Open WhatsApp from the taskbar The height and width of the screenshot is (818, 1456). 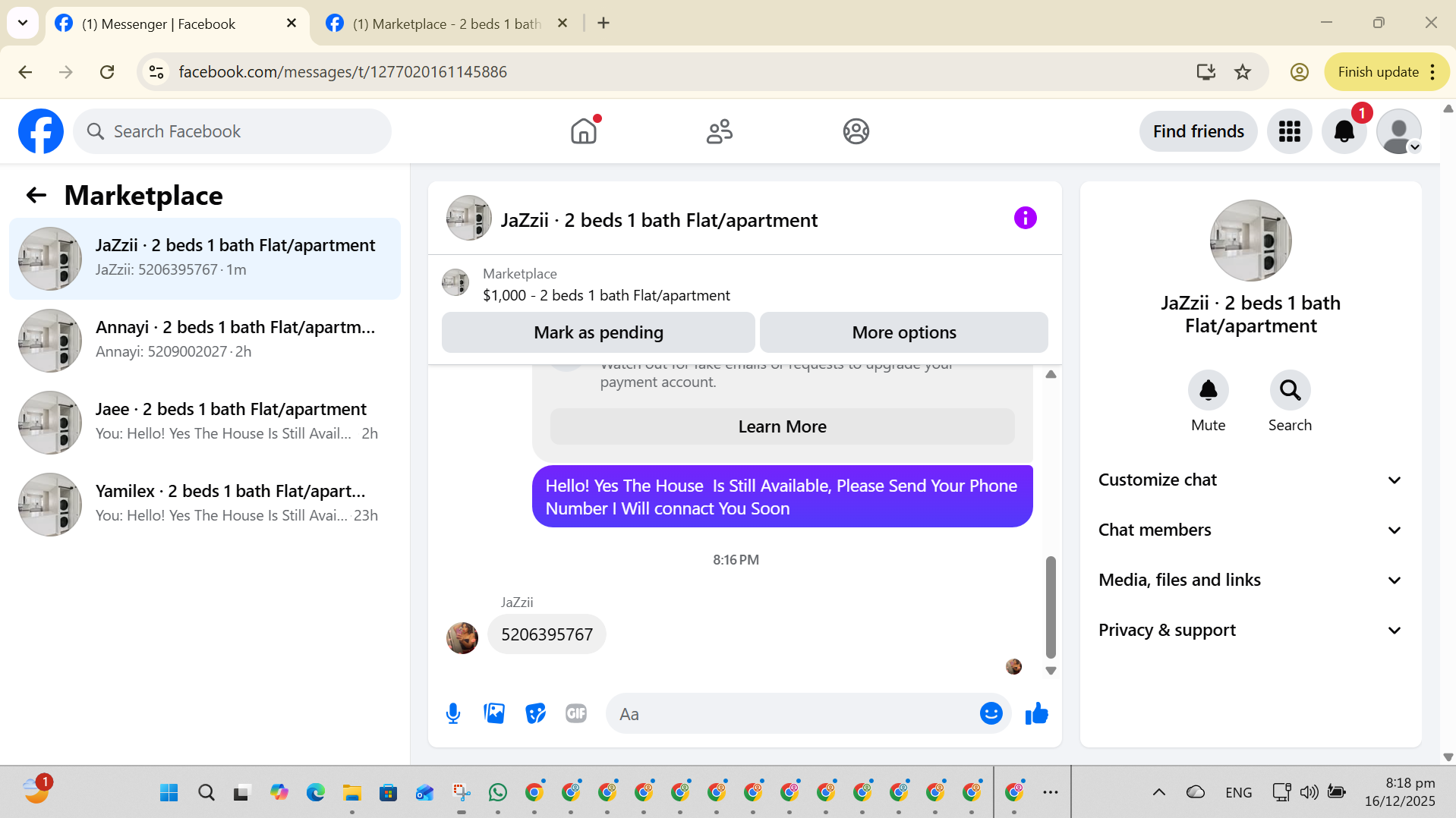pyautogui.click(x=498, y=792)
